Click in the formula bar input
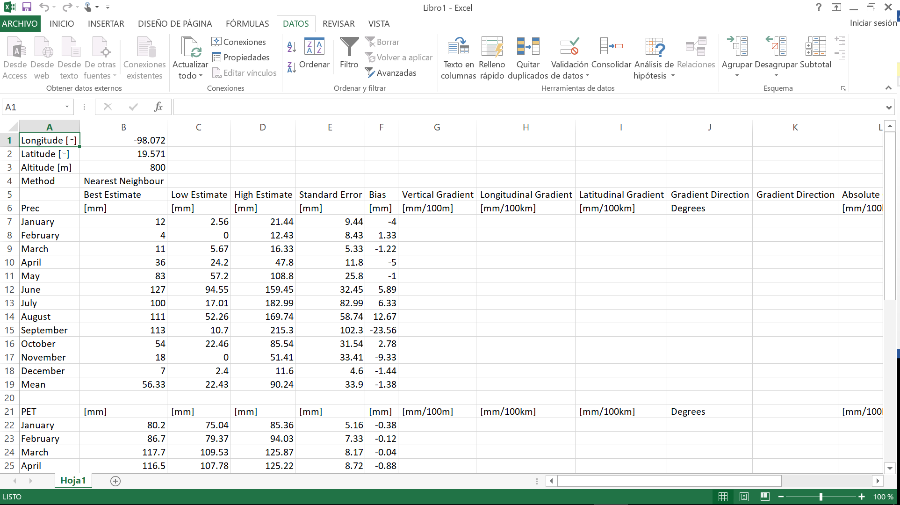The image size is (900, 505). click(x=528, y=107)
